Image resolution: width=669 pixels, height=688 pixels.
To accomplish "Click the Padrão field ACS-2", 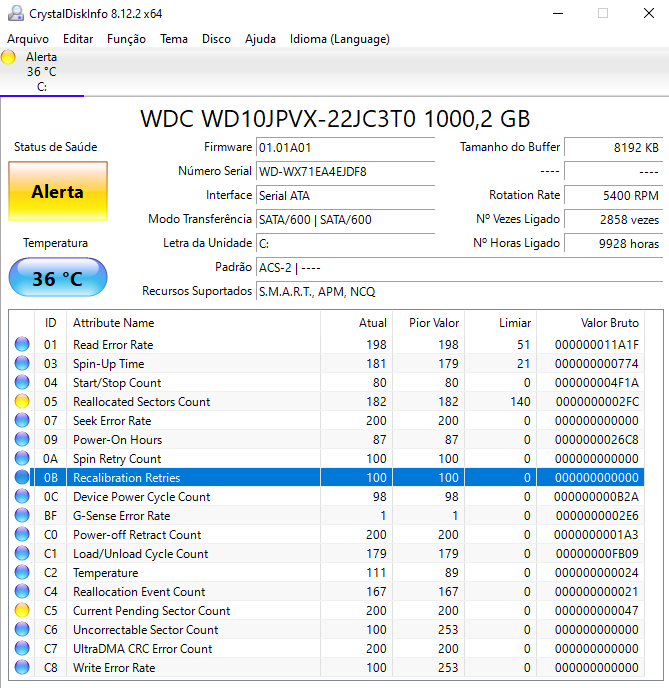I will tap(459, 268).
